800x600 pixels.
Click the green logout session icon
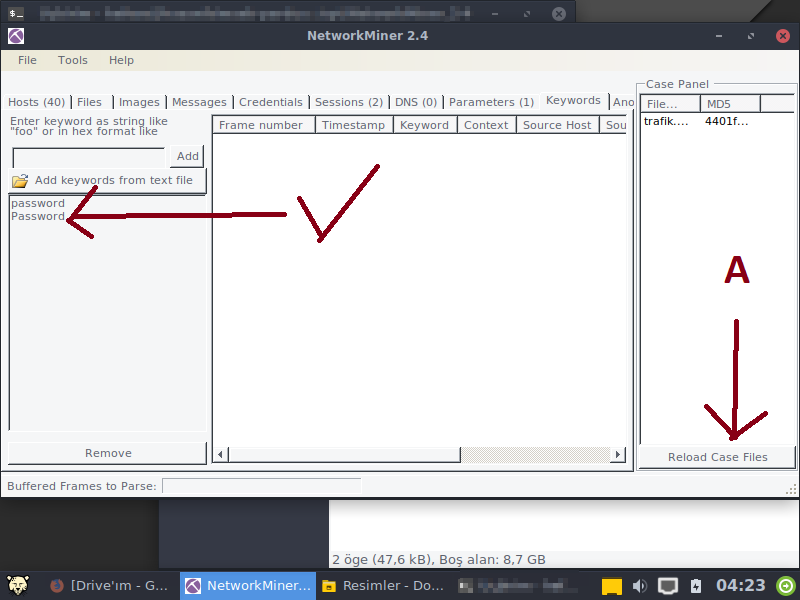pos(786,585)
